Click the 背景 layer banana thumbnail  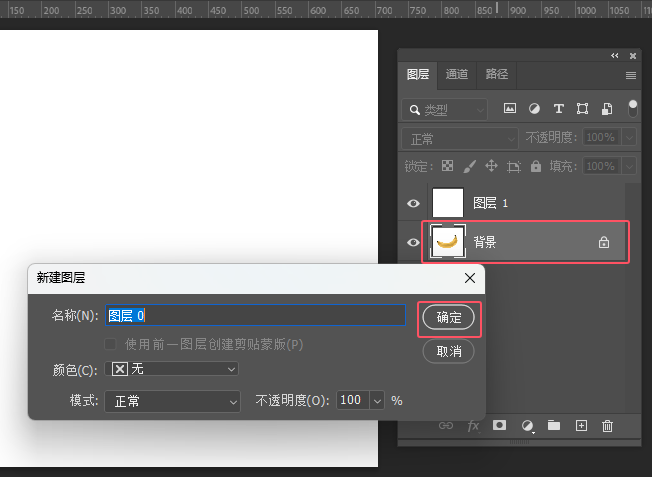[x=448, y=242]
